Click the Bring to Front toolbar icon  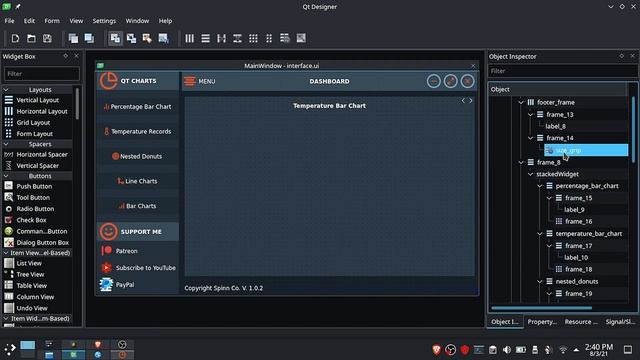(x=89, y=38)
